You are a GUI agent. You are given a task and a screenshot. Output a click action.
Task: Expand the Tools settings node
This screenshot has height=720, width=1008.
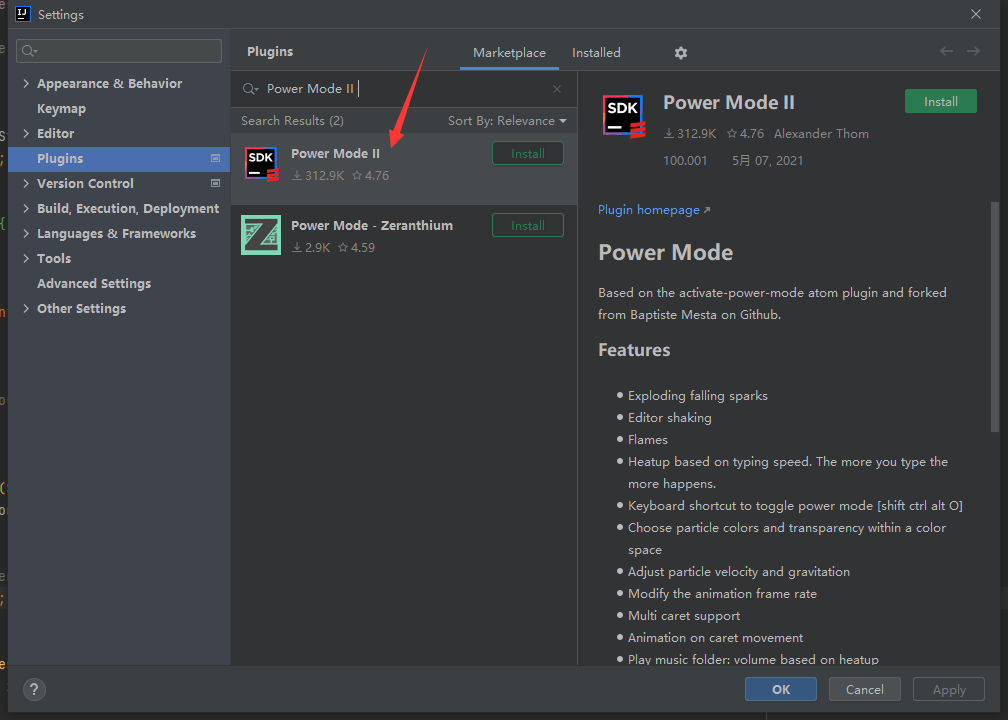tap(26, 258)
